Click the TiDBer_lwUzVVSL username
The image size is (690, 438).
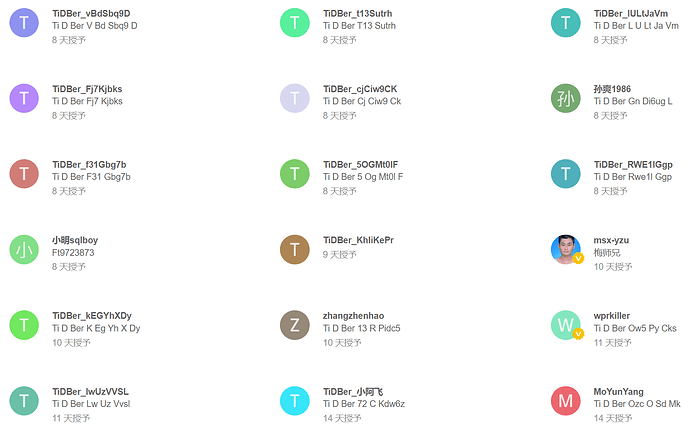[x=90, y=391]
